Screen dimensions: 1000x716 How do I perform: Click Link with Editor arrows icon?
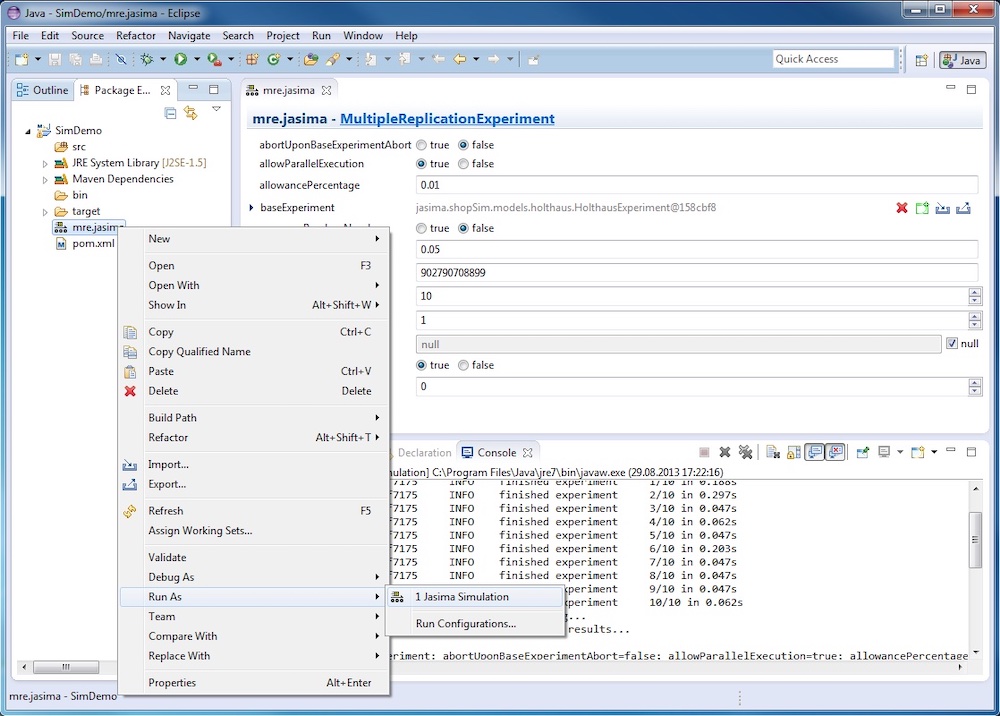pos(190,113)
